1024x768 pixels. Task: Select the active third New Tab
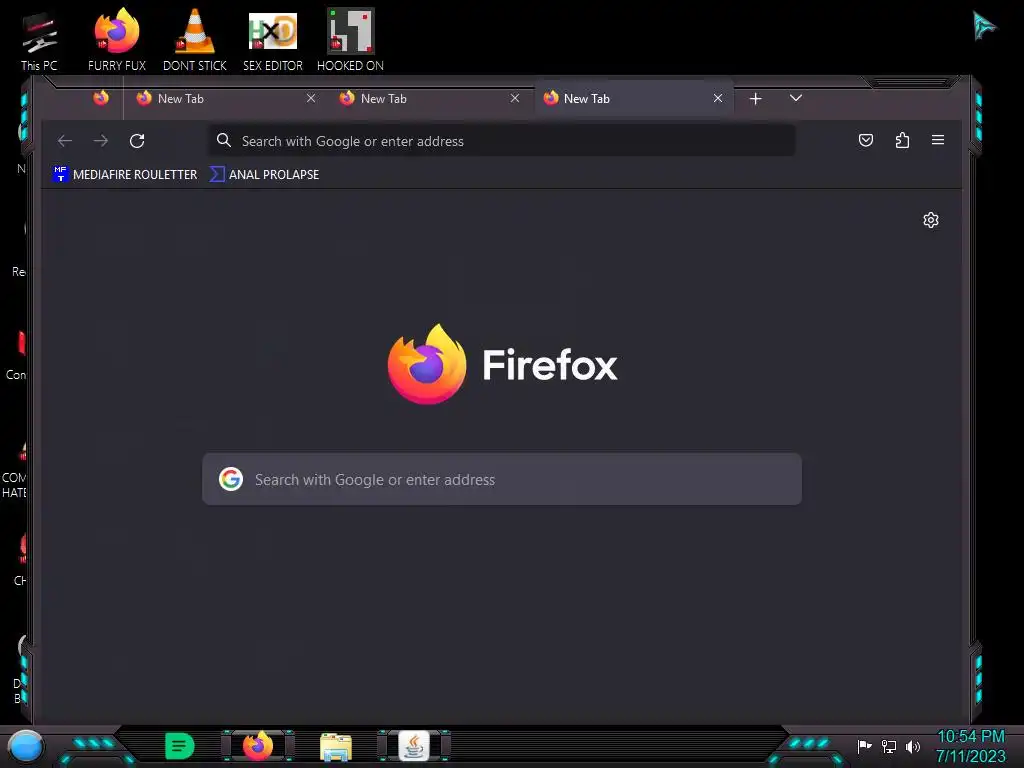tap(633, 99)
